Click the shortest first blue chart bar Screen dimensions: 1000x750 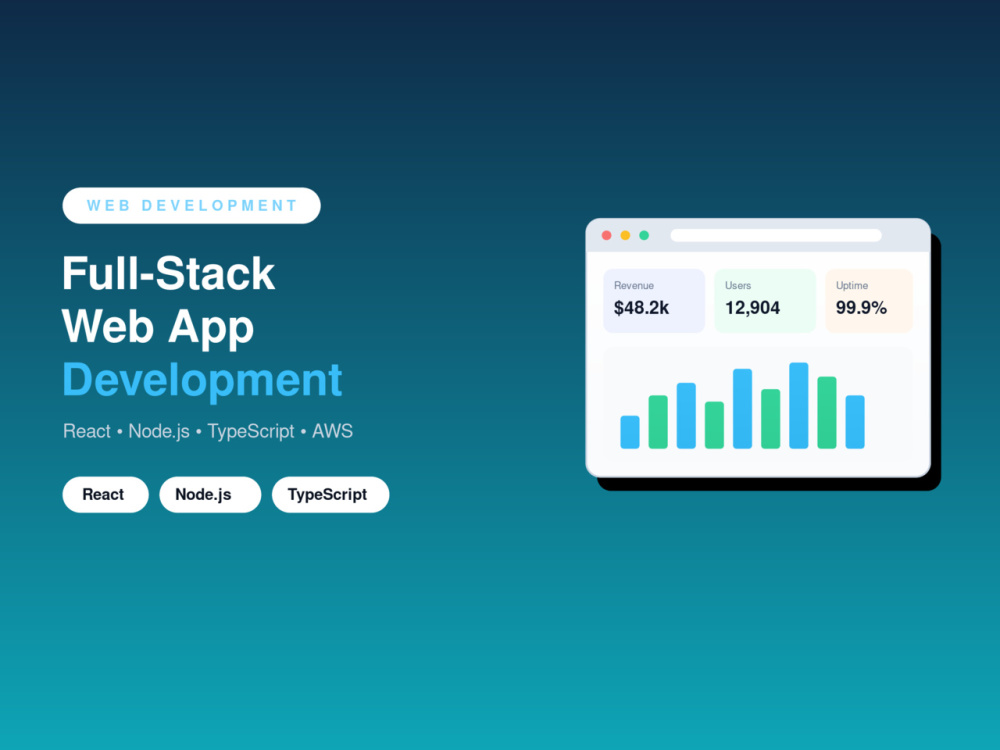[x=630, y=432]
